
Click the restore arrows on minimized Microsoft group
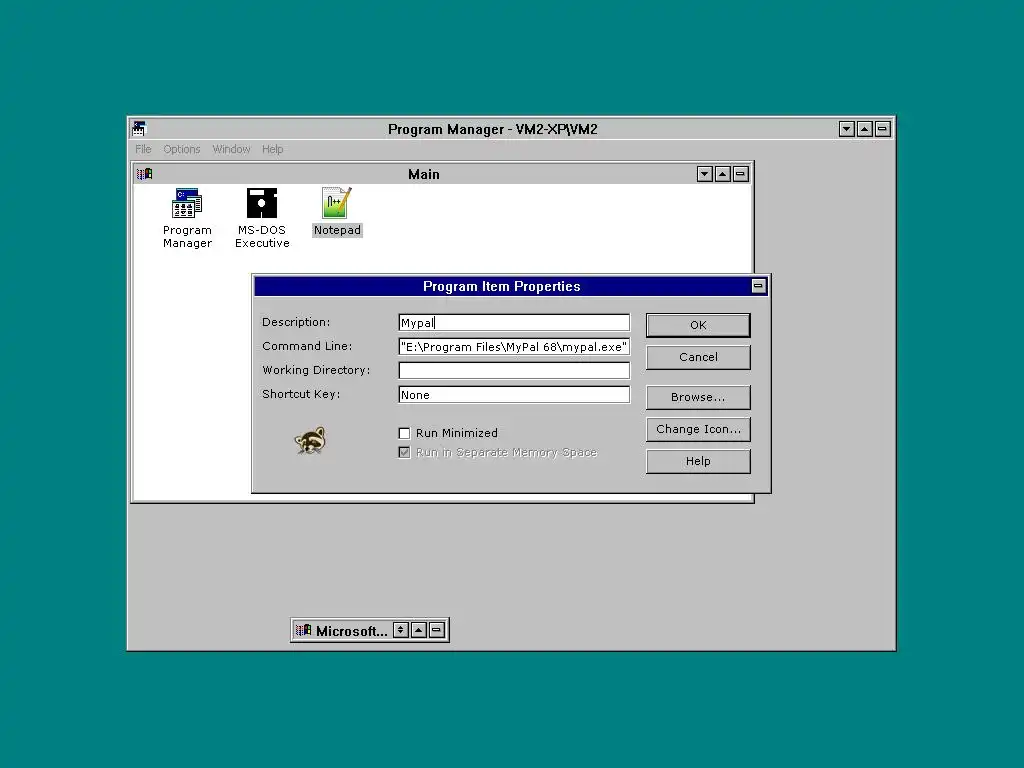(x=401, y=630)
